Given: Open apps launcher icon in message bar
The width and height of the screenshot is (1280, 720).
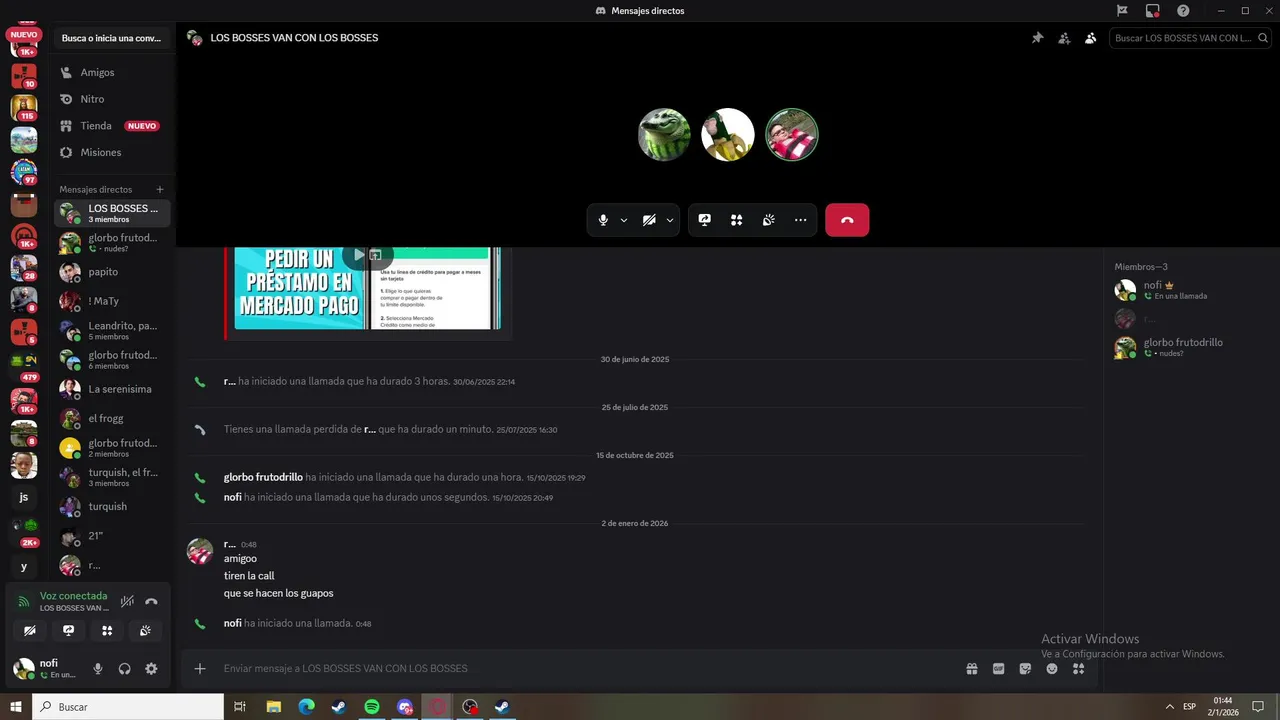Looking at the screenshot, I should 1078,668.
